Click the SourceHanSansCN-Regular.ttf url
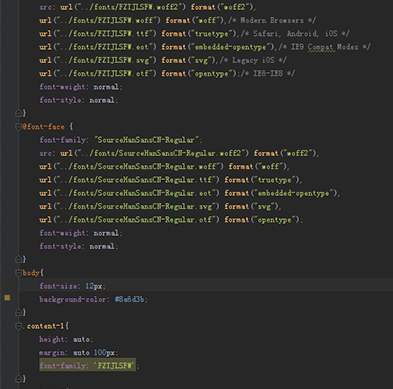Image resolution: width=393 pixels, height=389 pixels. click(129, 180)
